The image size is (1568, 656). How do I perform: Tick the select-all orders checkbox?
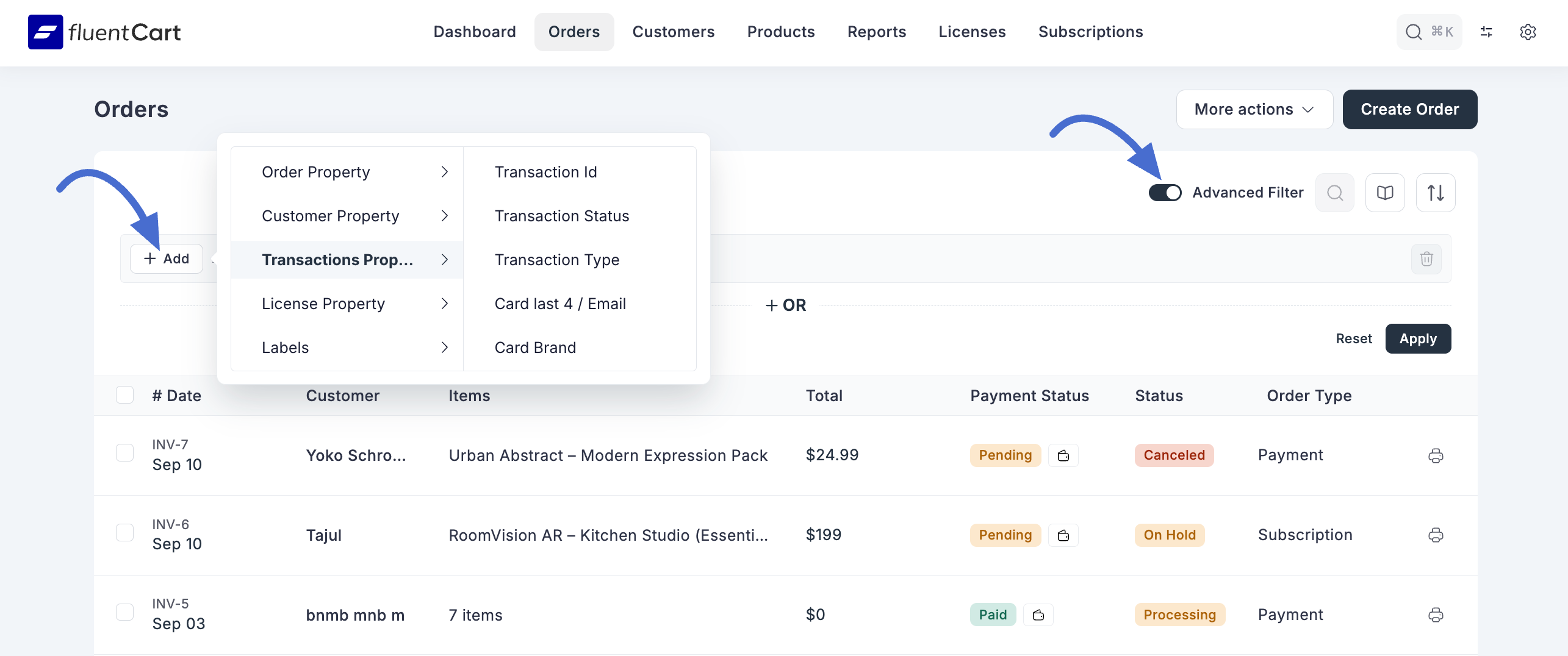point(124,395)
